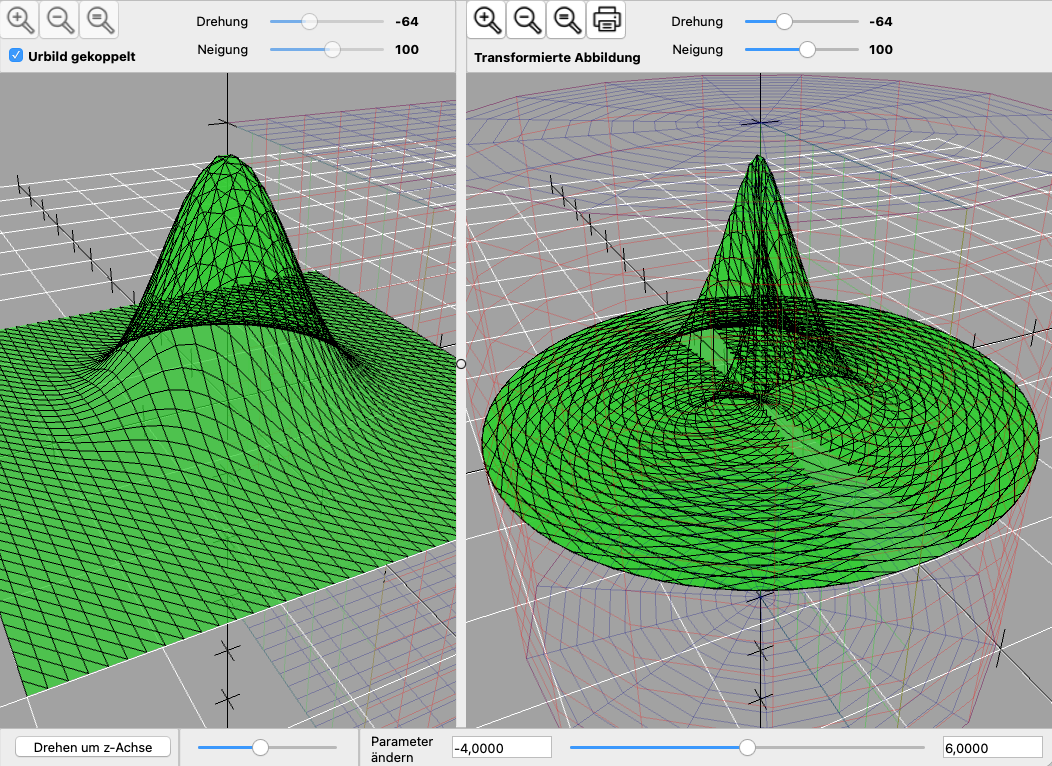The height and width of the screenshot is (766, 1052).
Task: Click the z-axis rotation slider at bottom
Action: (x=261, y=747)
